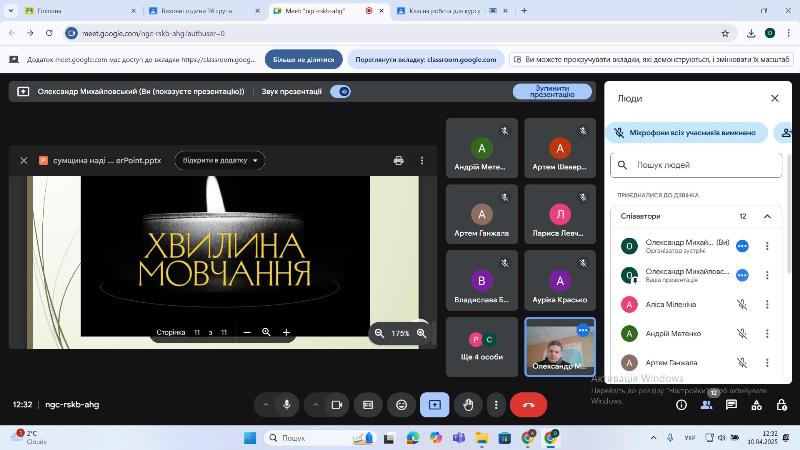
Task: Raise hand in the meeting
Action: coord(468,405)
